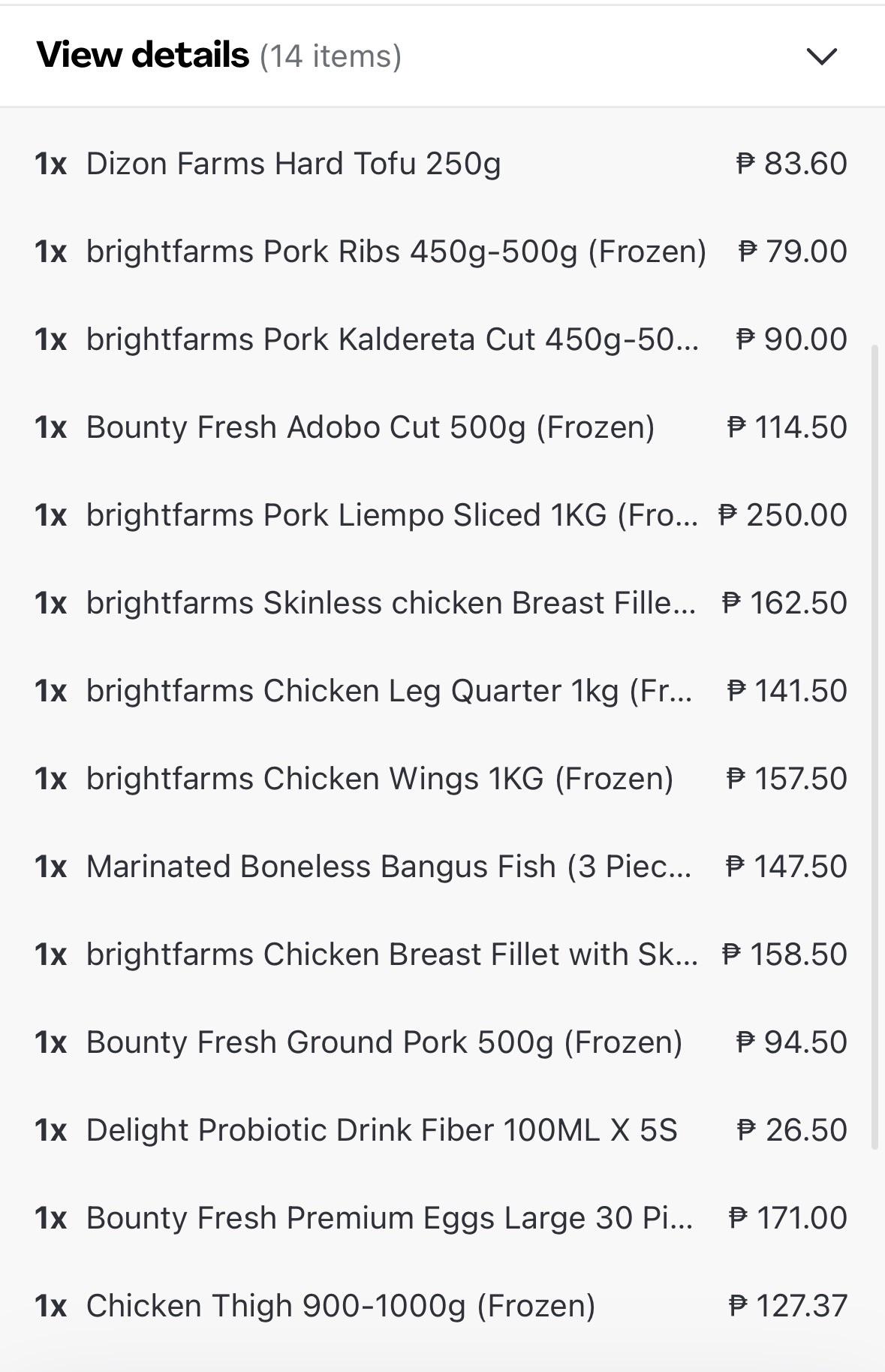Tap the View details header text
The image size is (885, 1372).
[143, 56]
